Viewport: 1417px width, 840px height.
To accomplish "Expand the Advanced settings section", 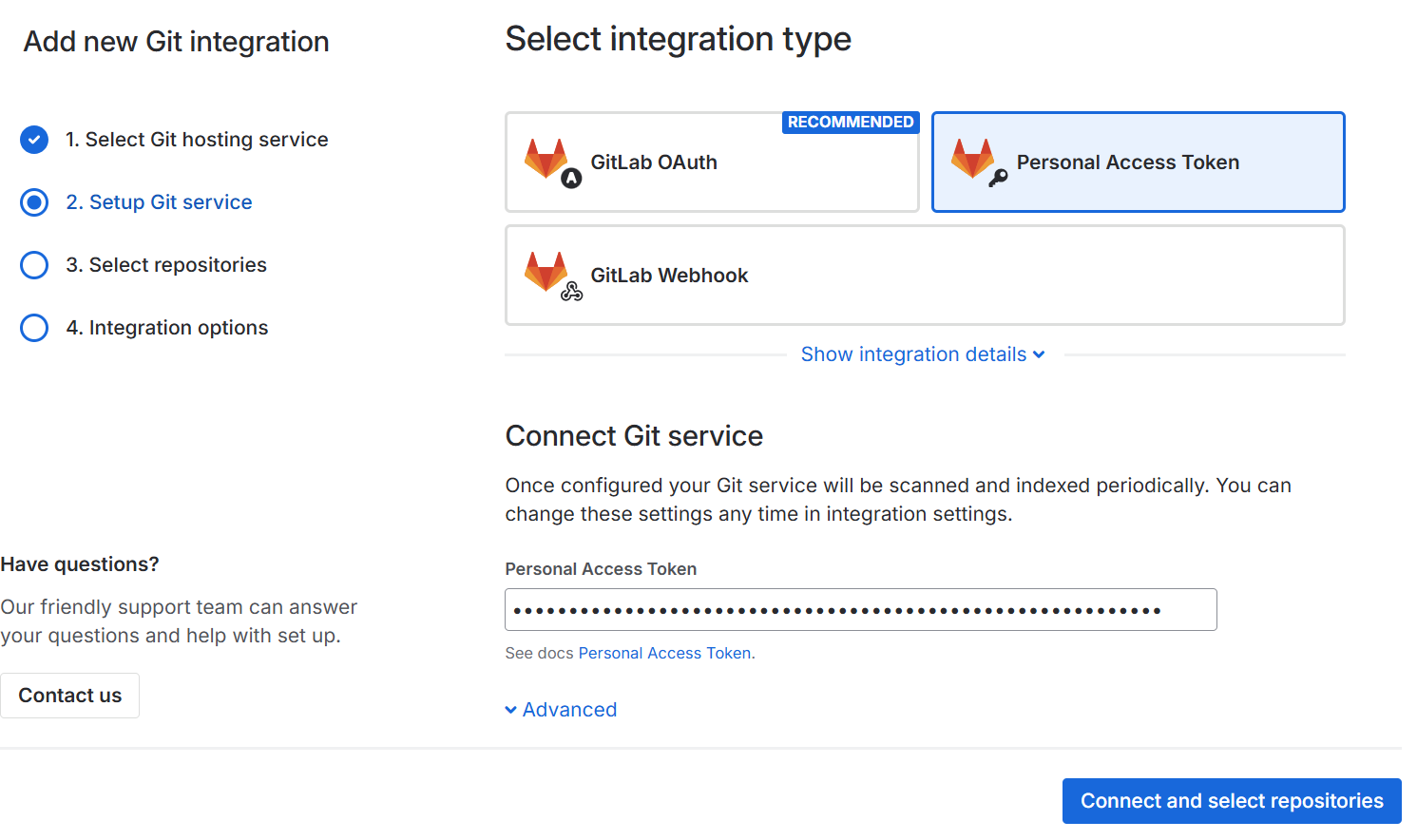I will point(569,710).
